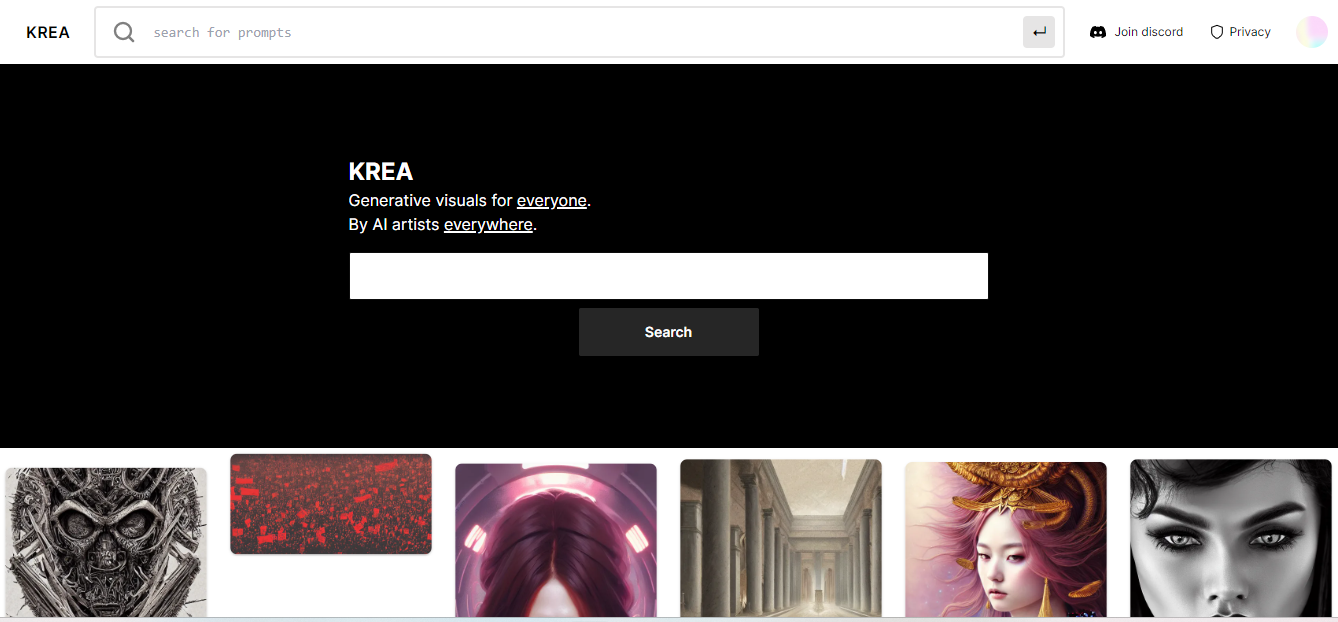Open the black-and-white woman face thumbnail
The image size is (1338, 622).
point(1231,538)
